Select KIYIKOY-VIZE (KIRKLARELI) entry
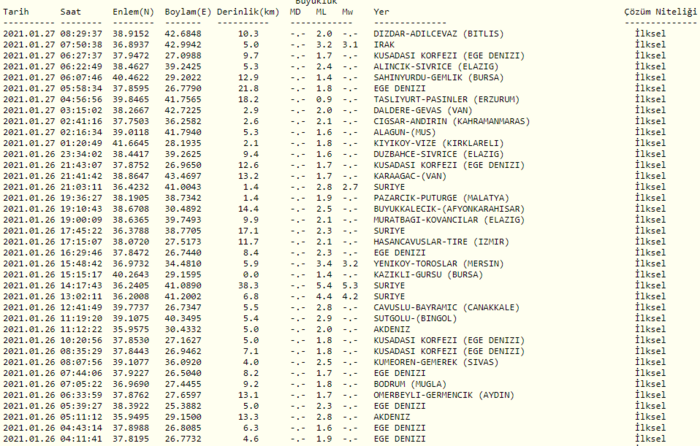 click(x=438, y=143)
